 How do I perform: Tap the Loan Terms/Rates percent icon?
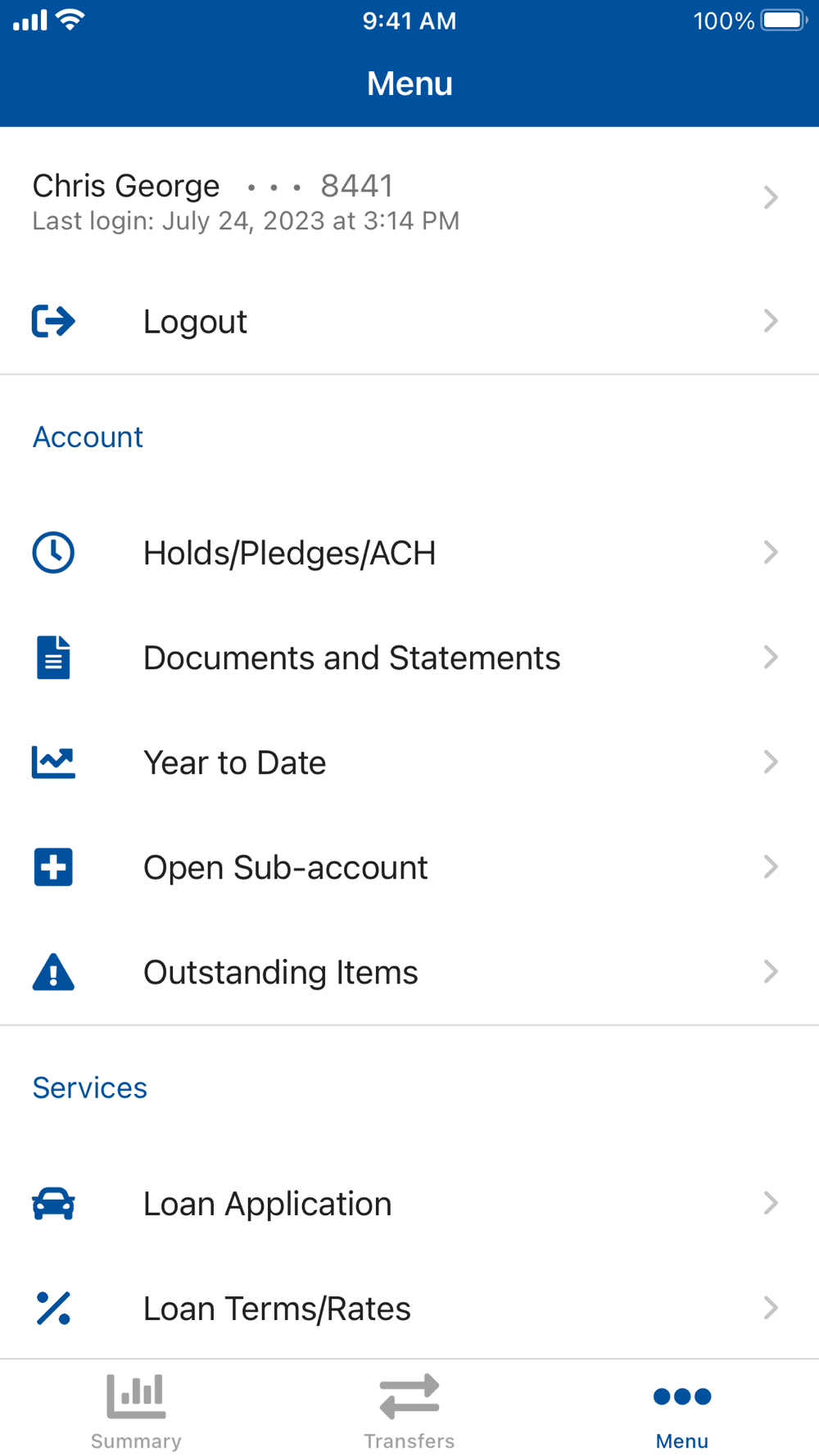[x=53, y=1309]
